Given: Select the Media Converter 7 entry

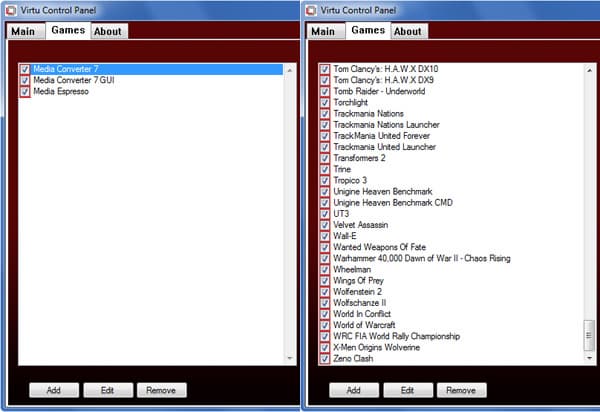Looking at the screenshot, I should tap(66, 69).
